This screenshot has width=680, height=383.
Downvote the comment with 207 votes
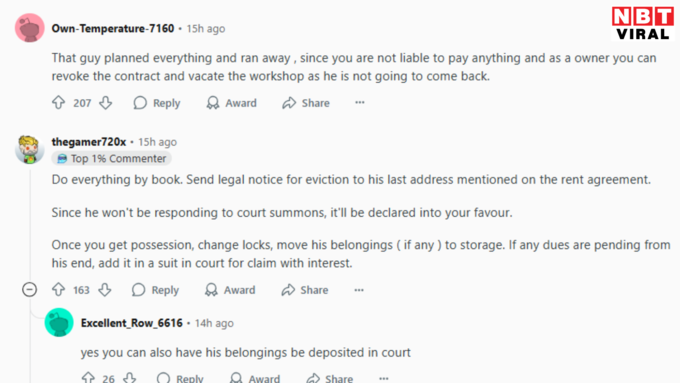(105, 103)
